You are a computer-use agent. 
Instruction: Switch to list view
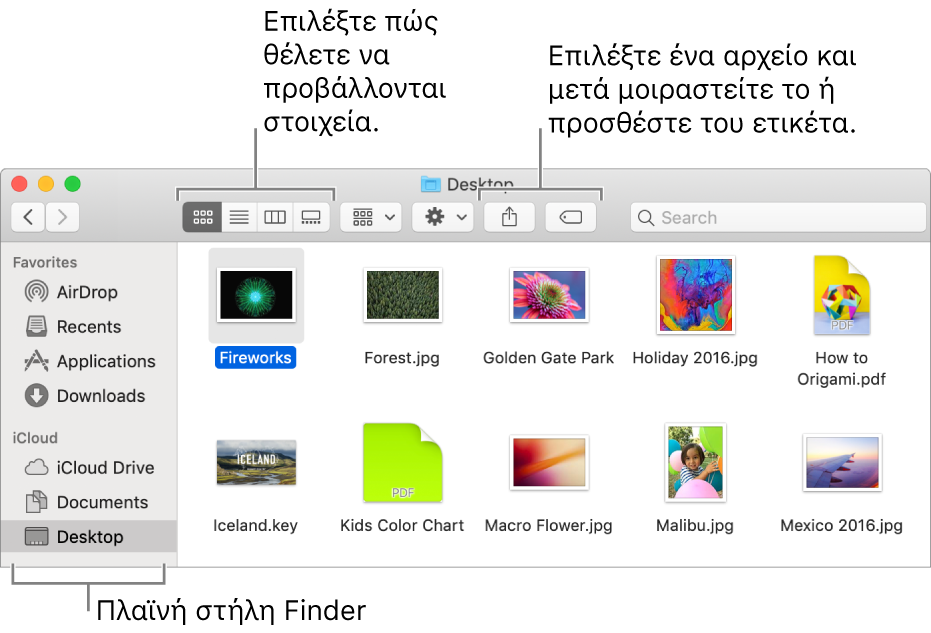[239, 217]
